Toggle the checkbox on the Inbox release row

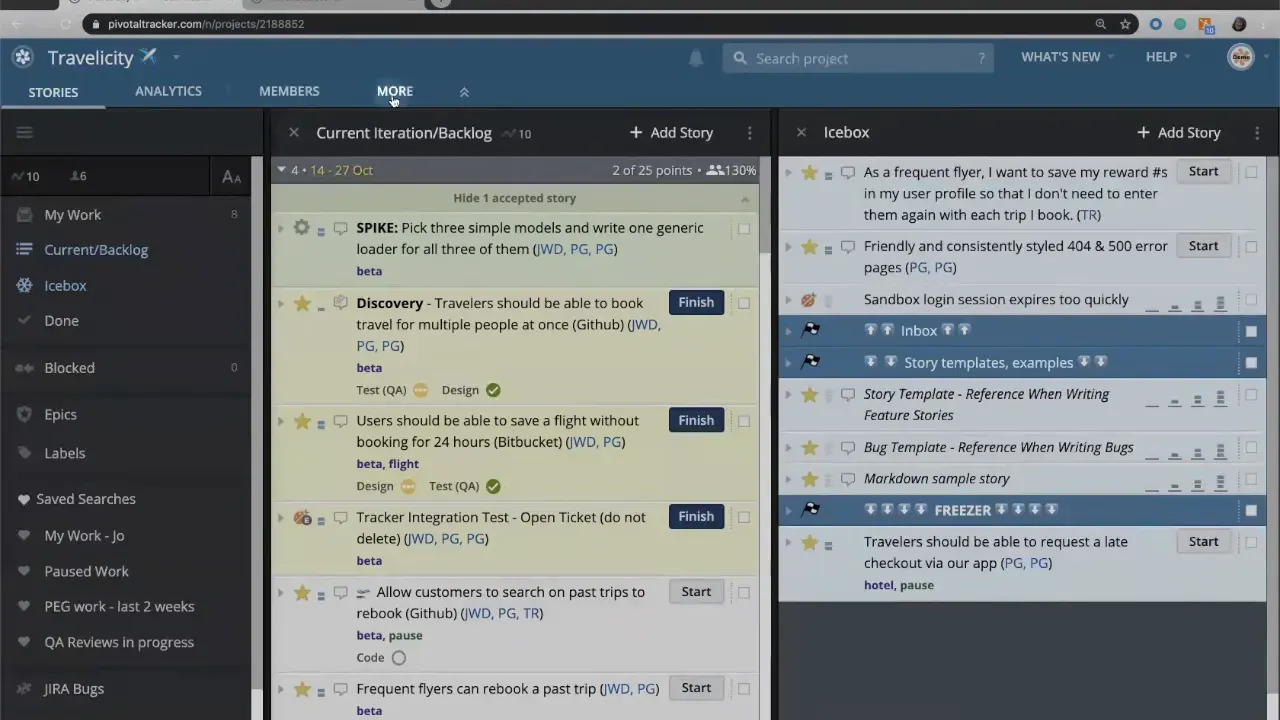pyautogui.click(x=1251, y=330)
